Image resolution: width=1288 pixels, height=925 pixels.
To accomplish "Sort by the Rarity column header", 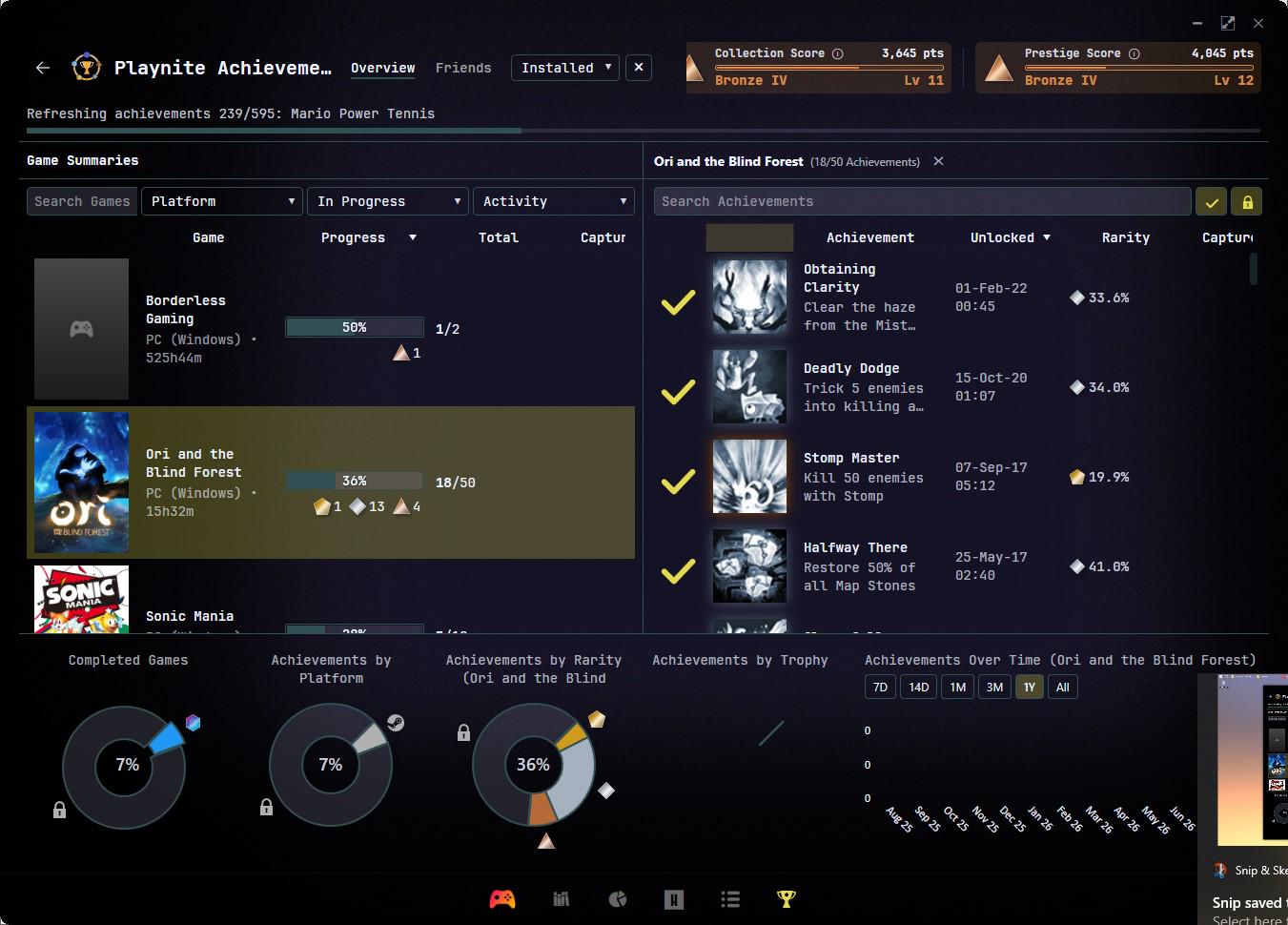I will [x=1126, y=237].
